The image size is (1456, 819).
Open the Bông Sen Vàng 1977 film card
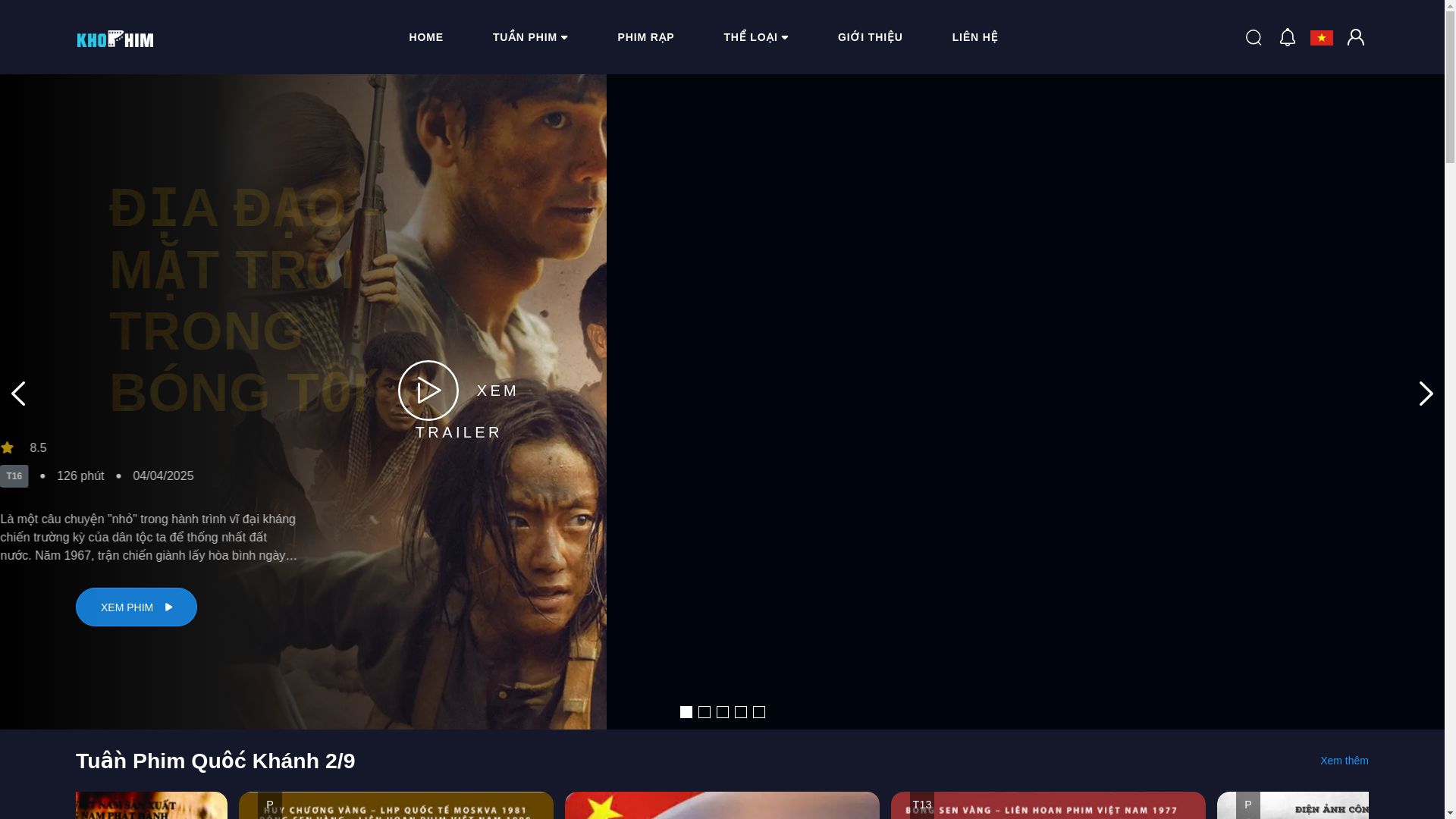[1048, 805]
